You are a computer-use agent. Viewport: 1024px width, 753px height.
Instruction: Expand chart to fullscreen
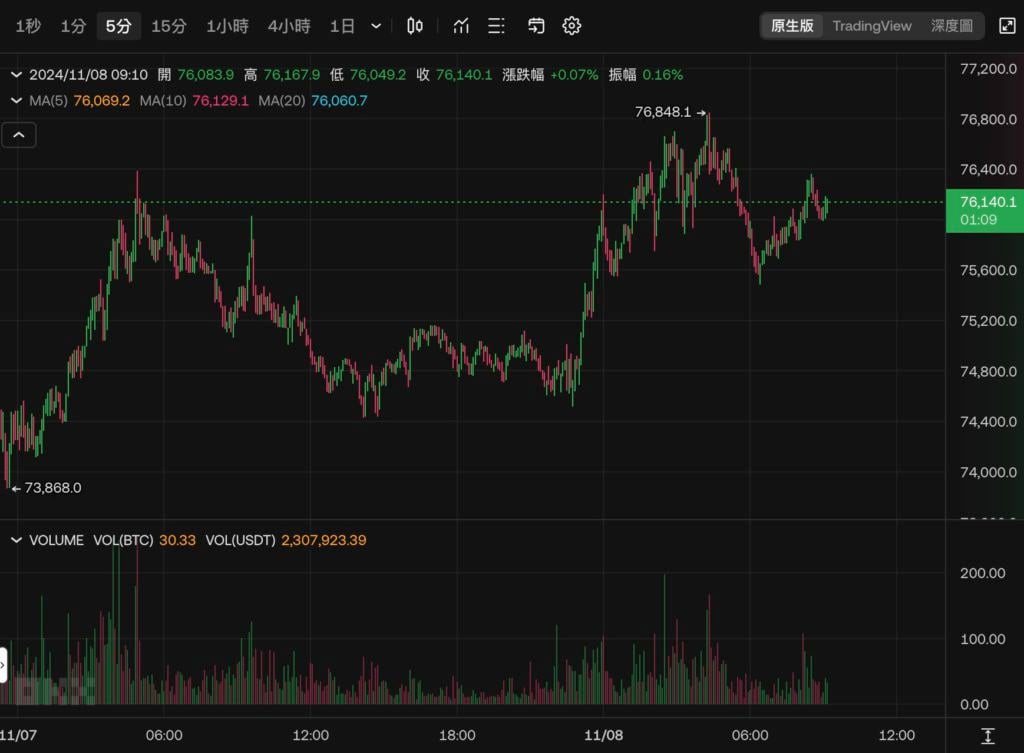(1007, 26)
